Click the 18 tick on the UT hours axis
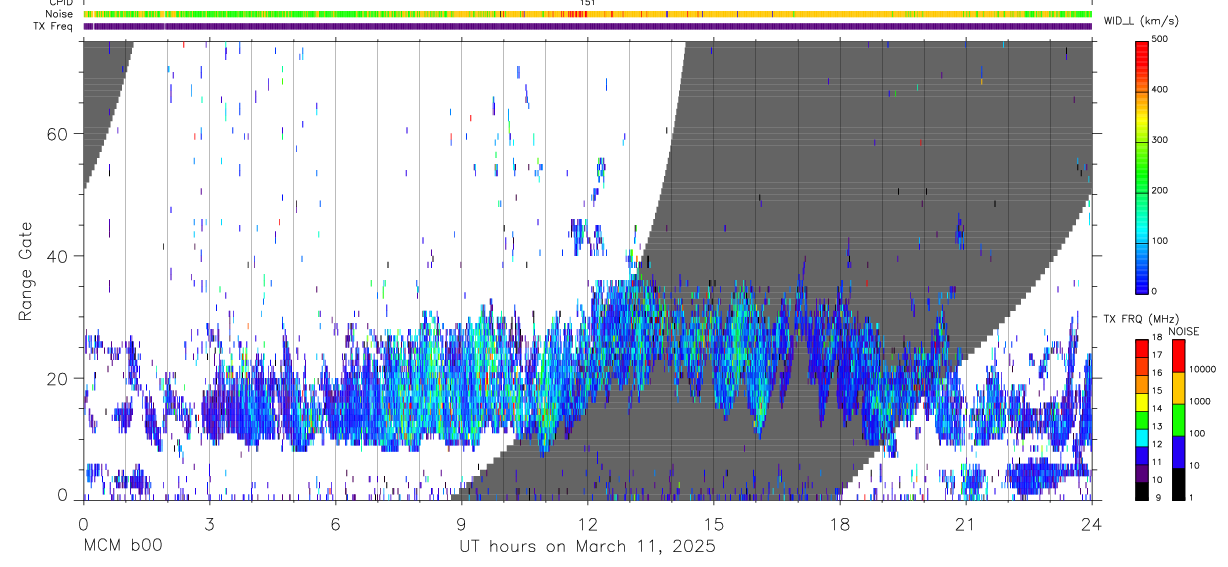The width and height of the screenshot is (1228, 567). (840, 523)
